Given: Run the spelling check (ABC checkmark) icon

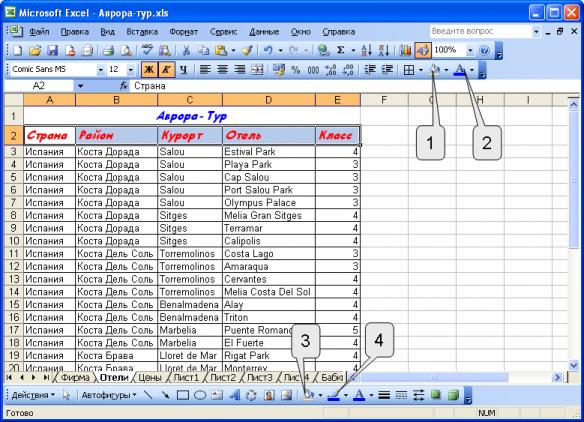Looking at the screenshot, I should [x=147, y=50].
